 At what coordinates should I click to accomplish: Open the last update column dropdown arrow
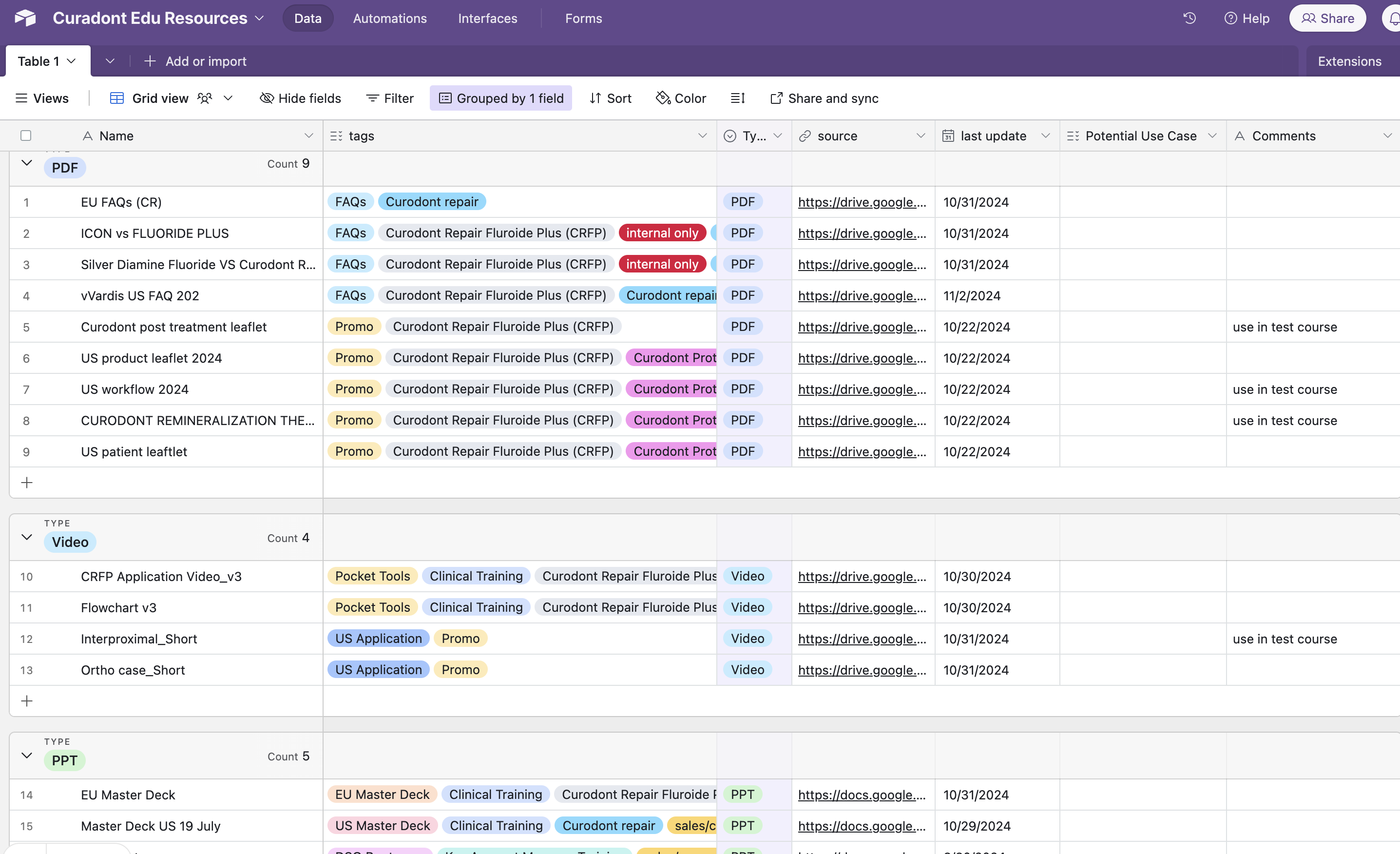click(x=1045, y=136)
